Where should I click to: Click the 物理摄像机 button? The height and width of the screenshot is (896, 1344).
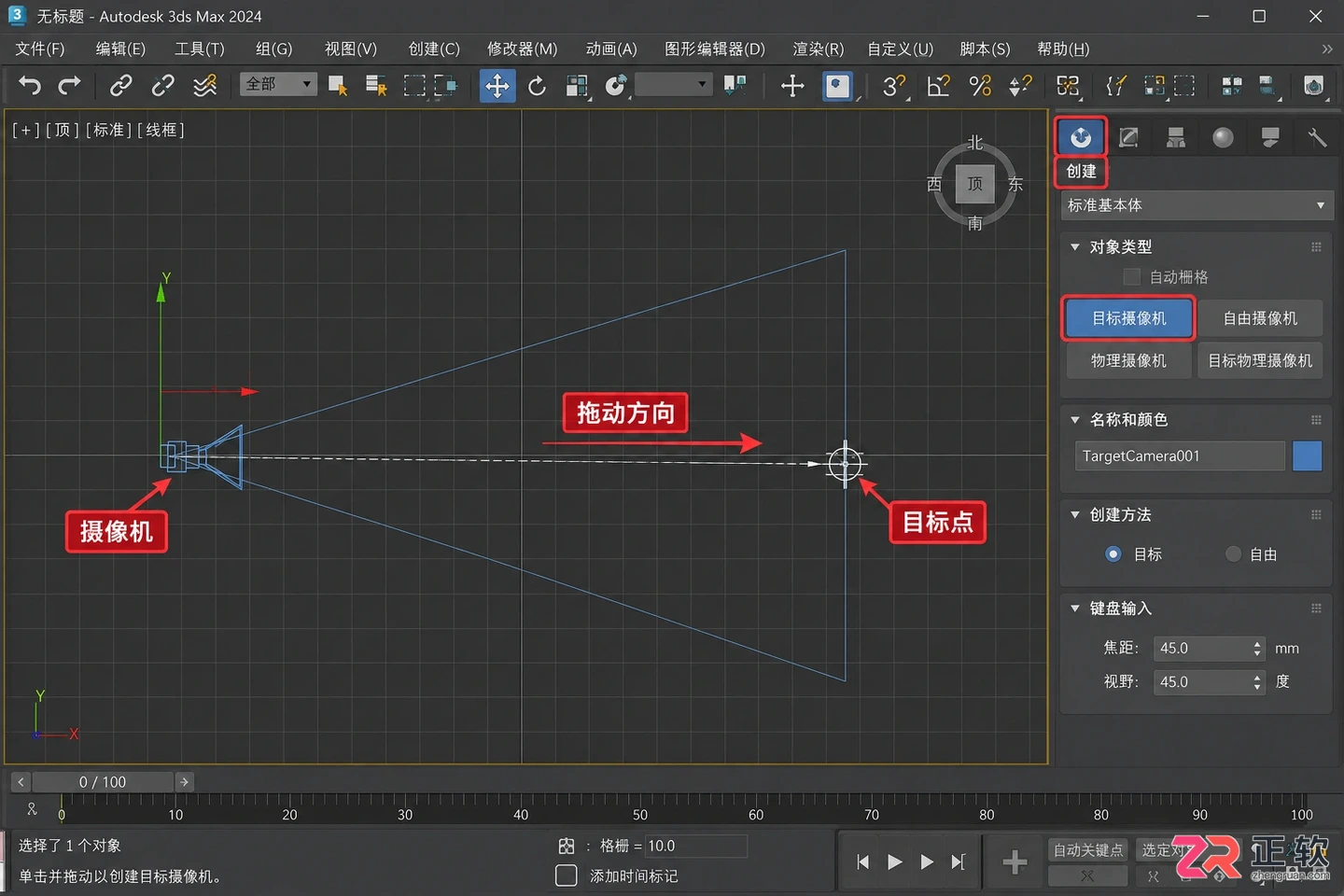pyautogui.click(x=1128, y=360)
